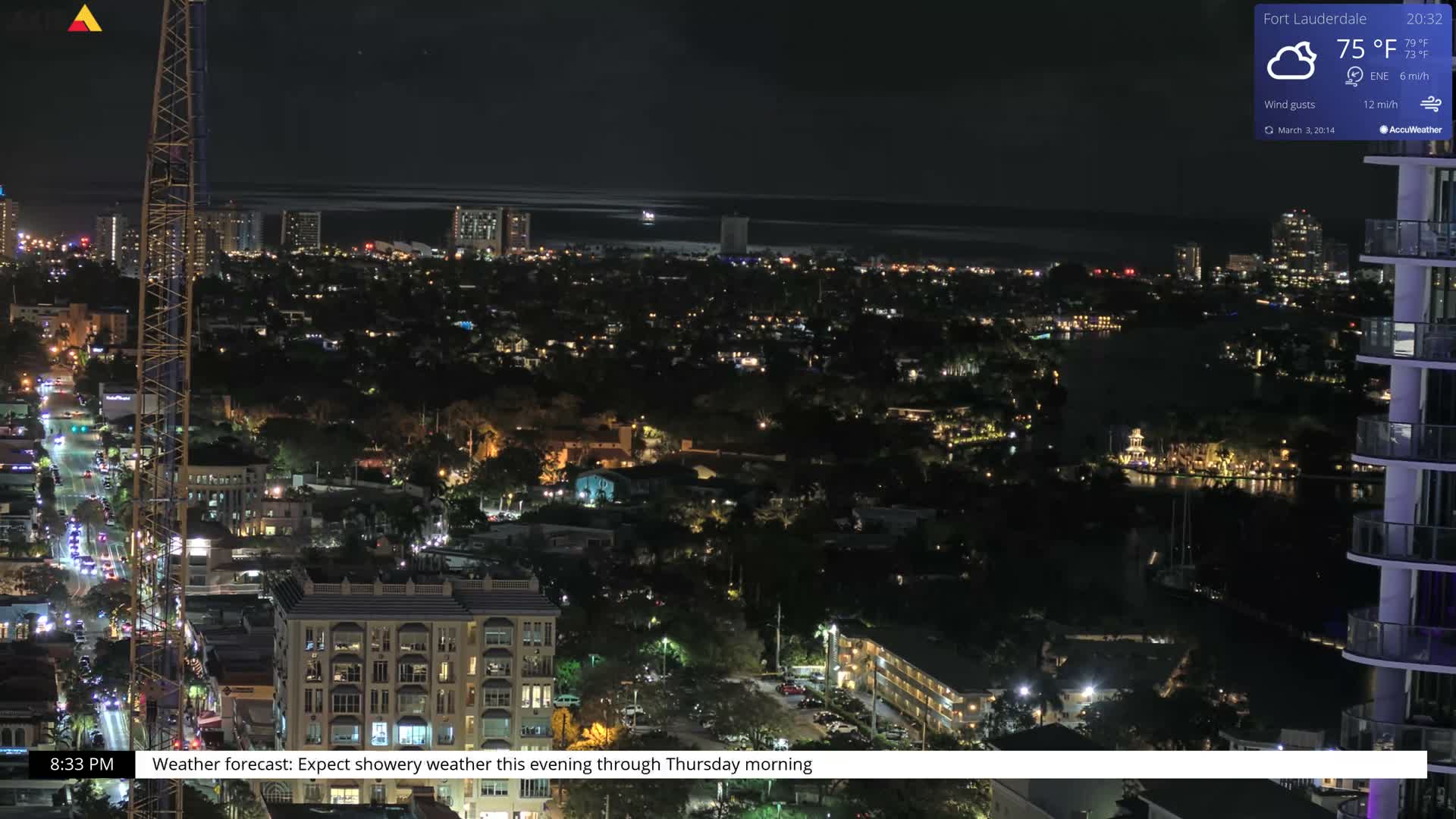1456x819 pixels.
Task: Click the ENE wind direction label
Action: coord(1379,76)
